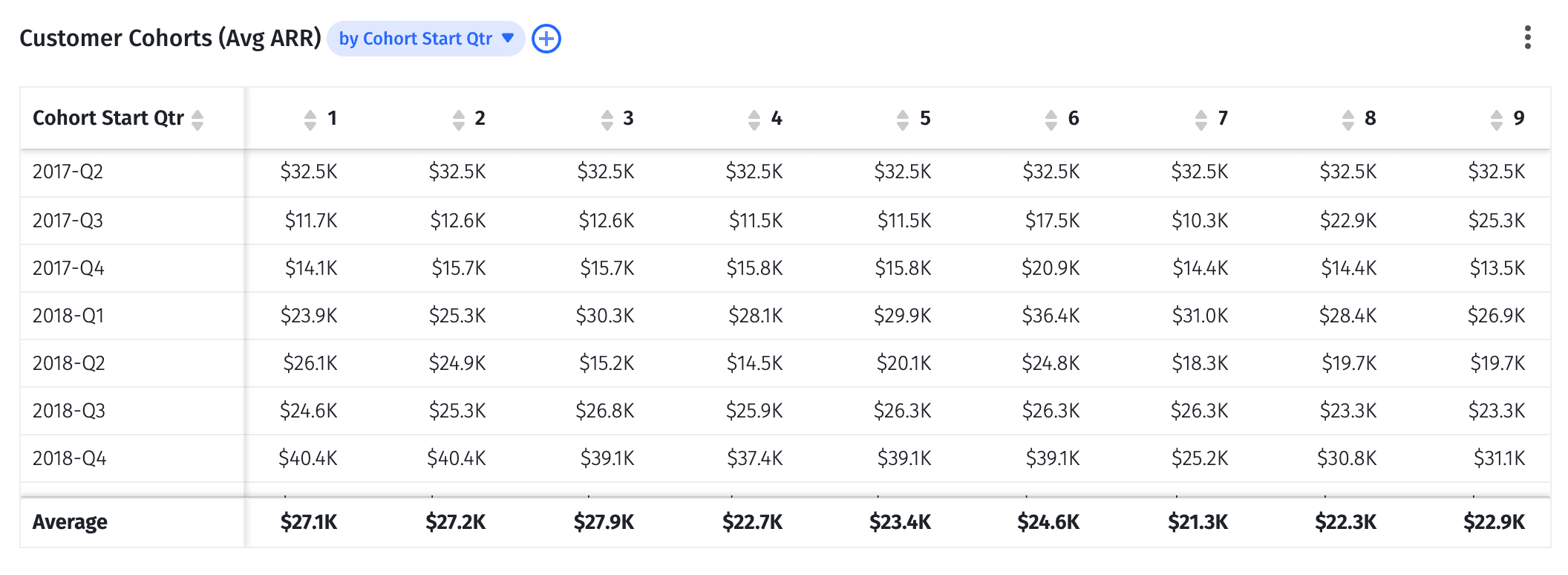Click the $32.5K value for 2017-Q2
1568x575 pixels.
click(x=309, y=172)
